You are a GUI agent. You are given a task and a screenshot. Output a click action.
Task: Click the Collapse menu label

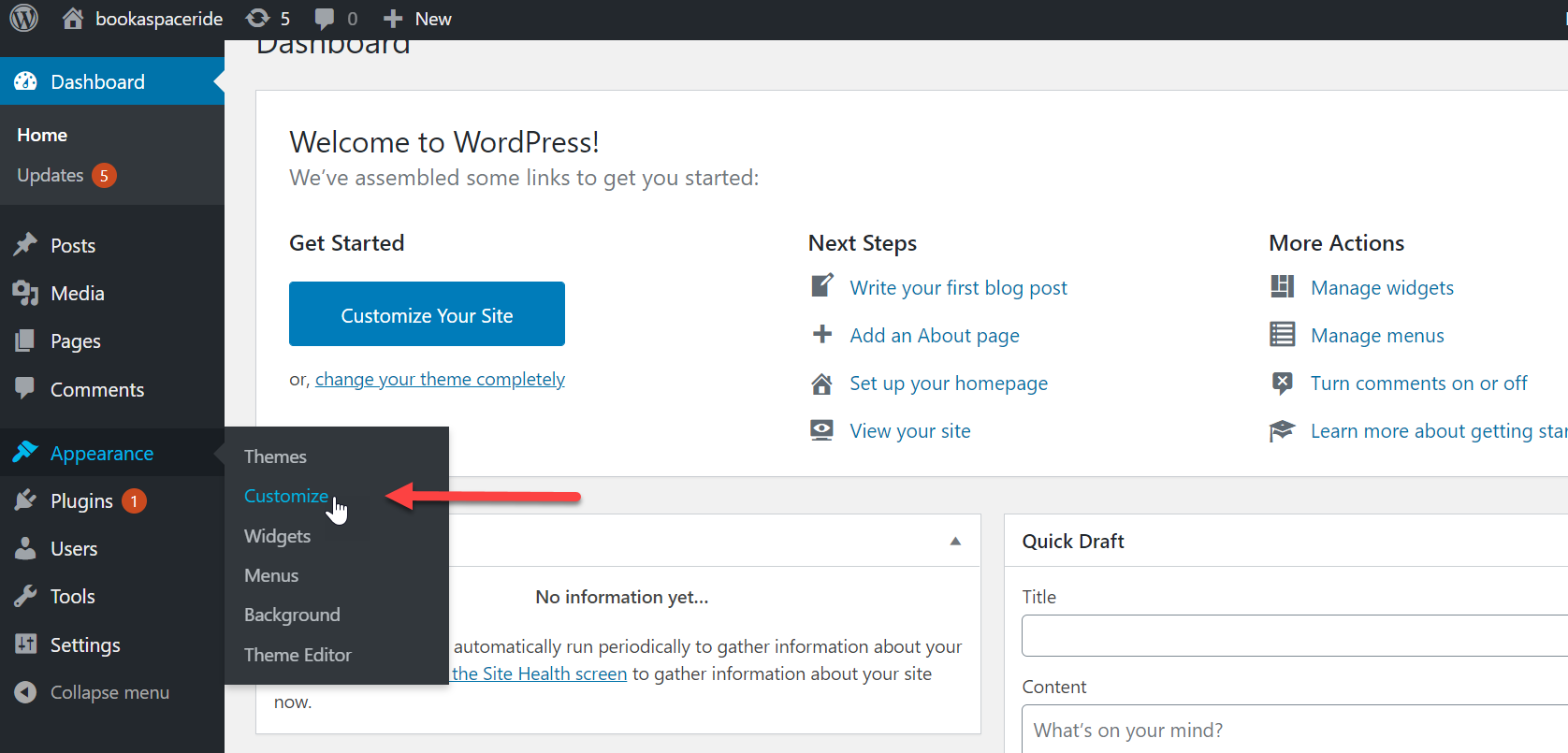click(x=109, y=693)
